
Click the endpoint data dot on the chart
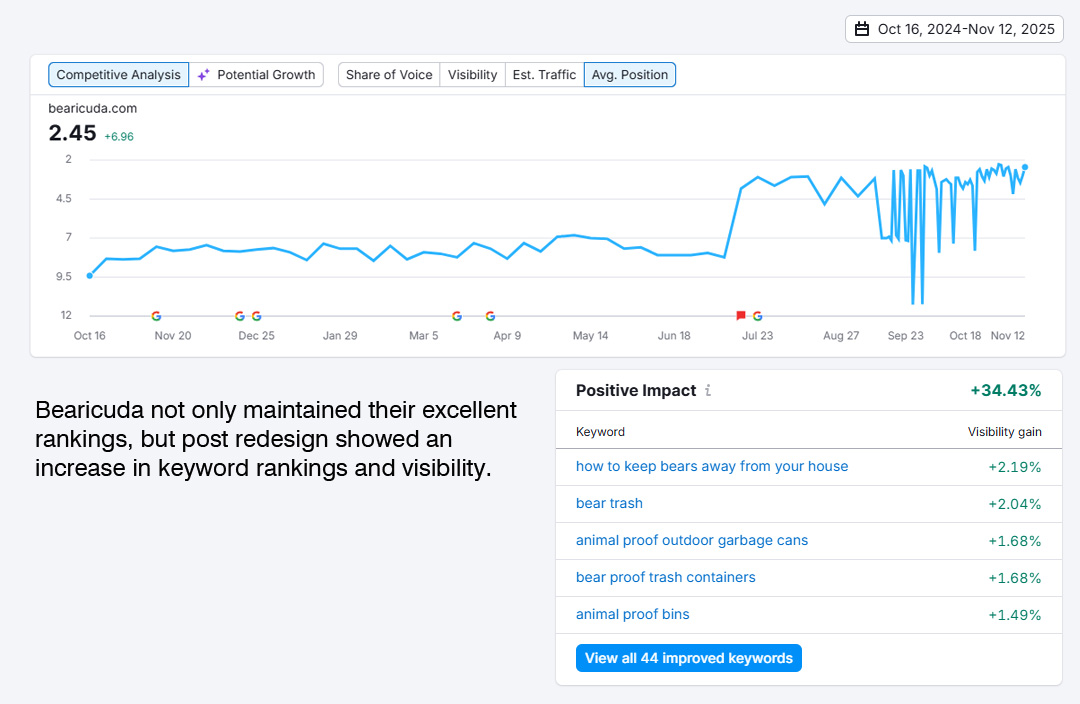coord(1024,169)
